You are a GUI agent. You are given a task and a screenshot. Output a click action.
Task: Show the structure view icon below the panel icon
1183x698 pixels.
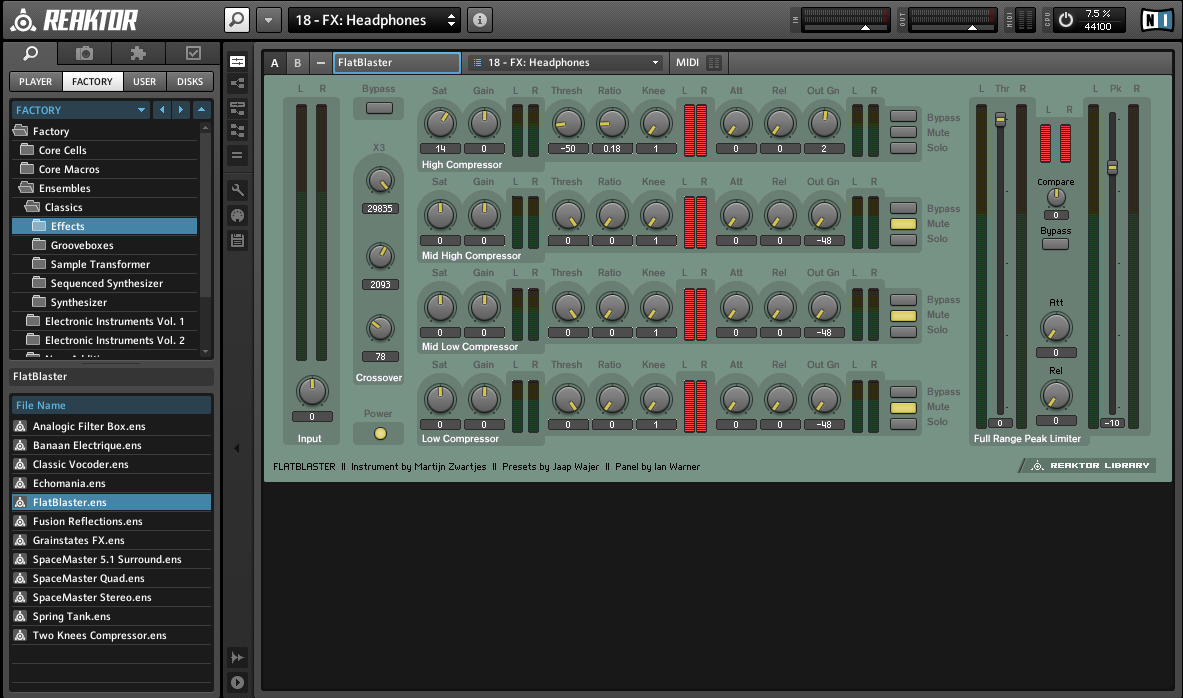pos(237,84)
